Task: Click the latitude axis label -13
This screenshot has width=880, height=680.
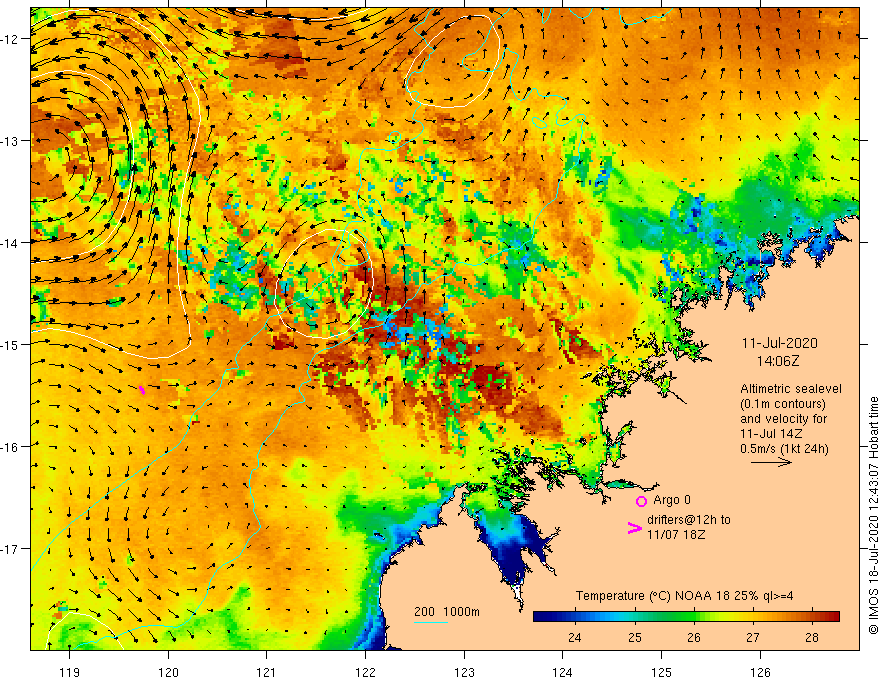Action: pyautogui.click(x=10, y=140)
